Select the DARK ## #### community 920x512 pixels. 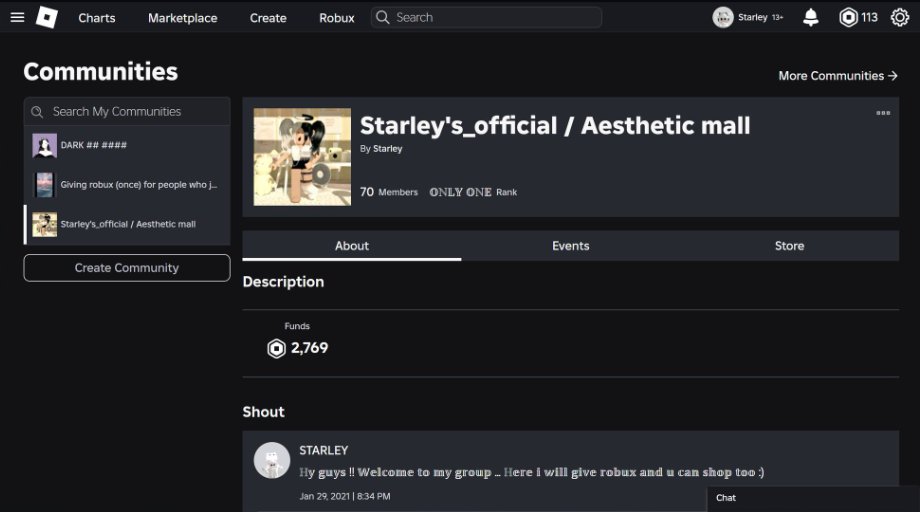tap(127, 145)
